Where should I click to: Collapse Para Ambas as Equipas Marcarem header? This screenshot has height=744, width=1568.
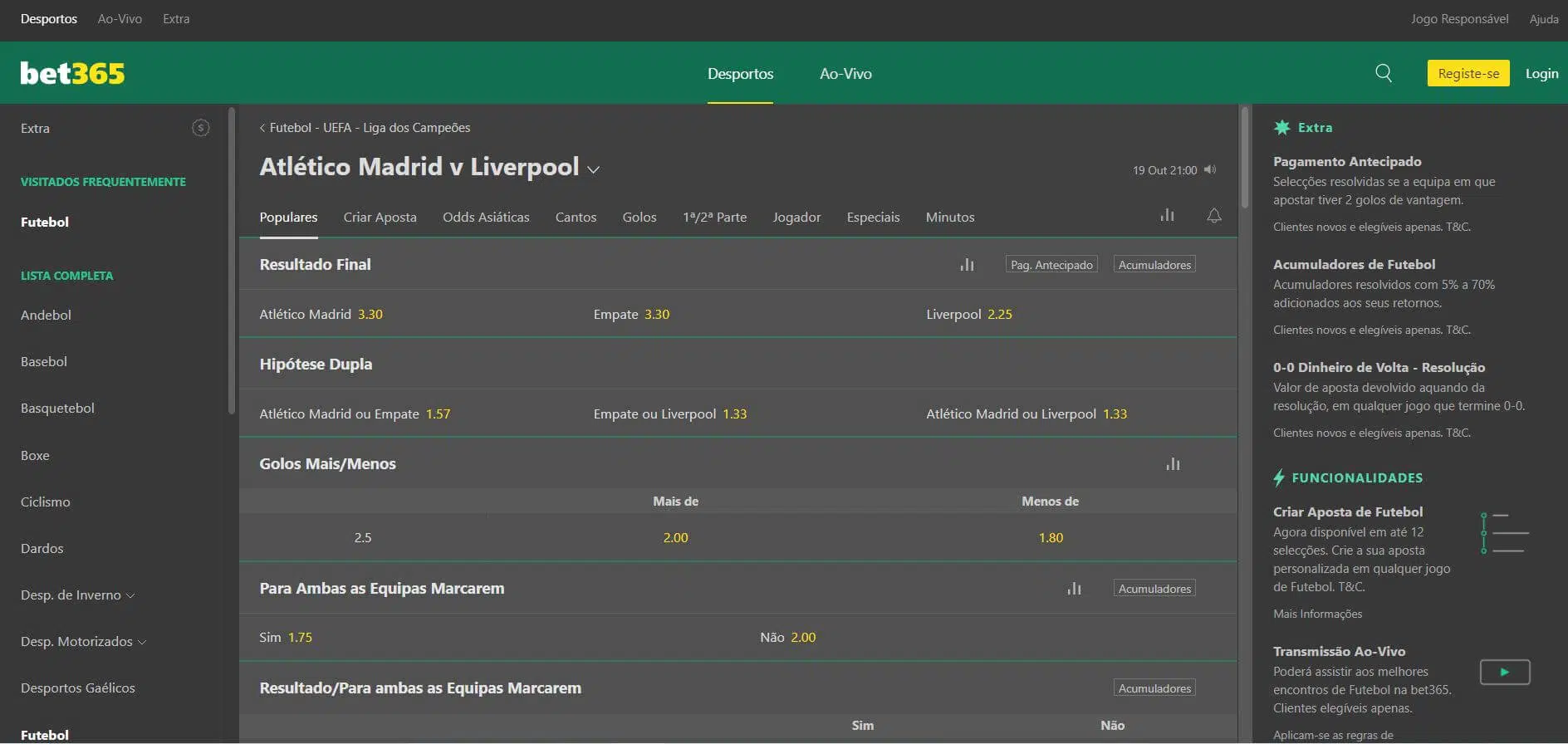pyautogui.click(x=737, y=588)
